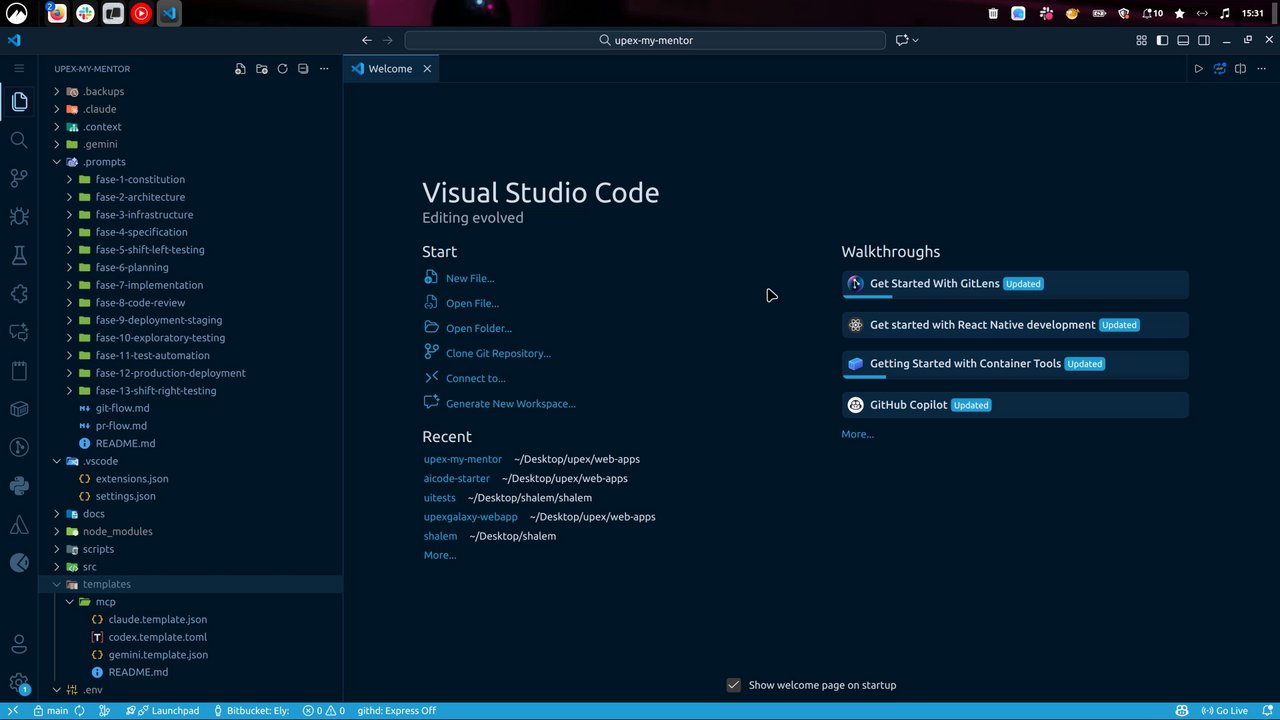This screenshot has height=720, width=1280.
Task: Split the editor to the right
Action: pos(1240,69)
